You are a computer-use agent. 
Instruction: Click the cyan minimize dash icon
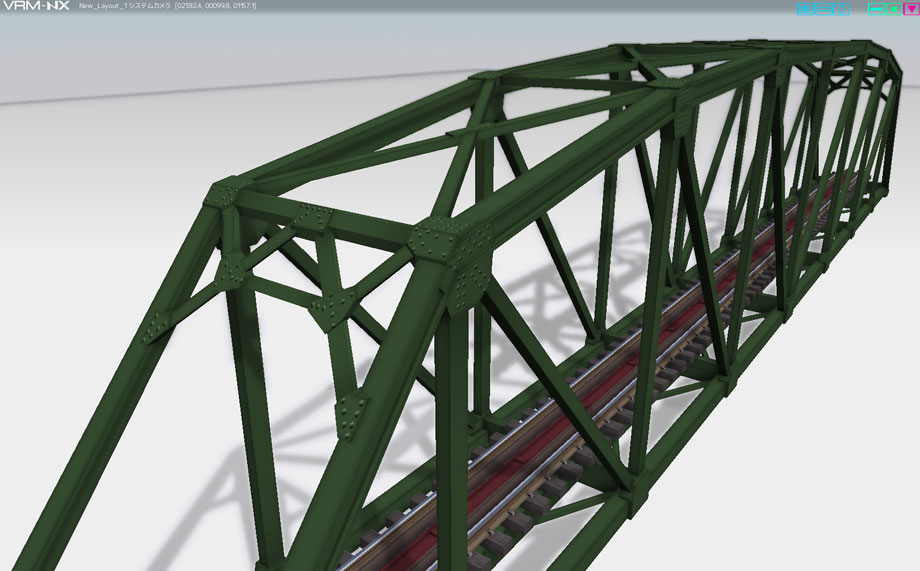pyautogui.click(x=875, y=9)
